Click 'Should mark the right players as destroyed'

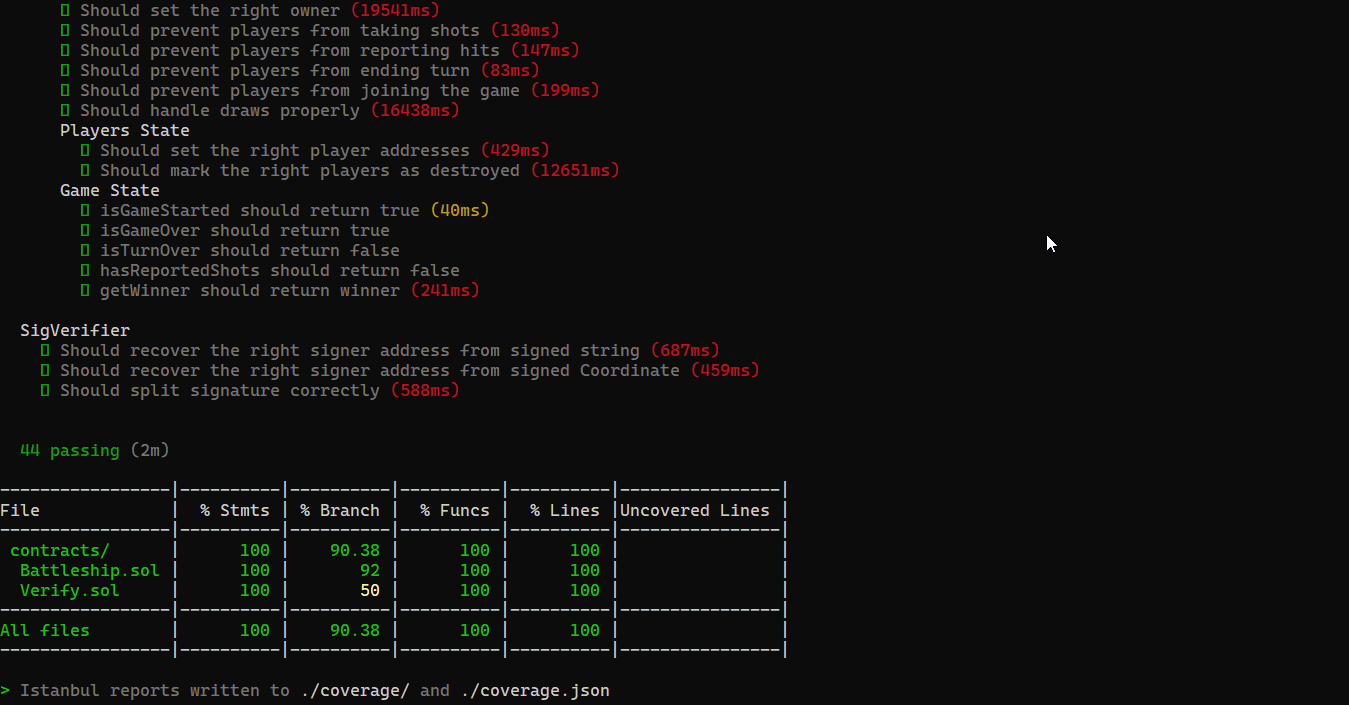coord(310,170)
